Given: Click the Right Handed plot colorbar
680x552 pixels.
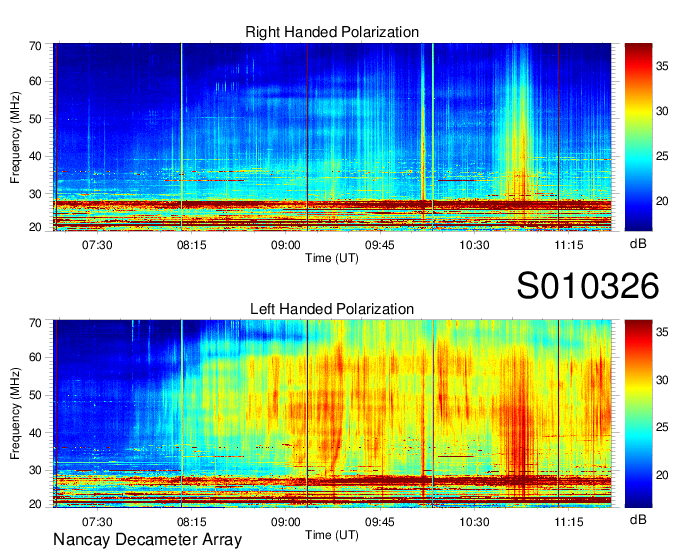Looking at the screenshot, I should point(638,137).
